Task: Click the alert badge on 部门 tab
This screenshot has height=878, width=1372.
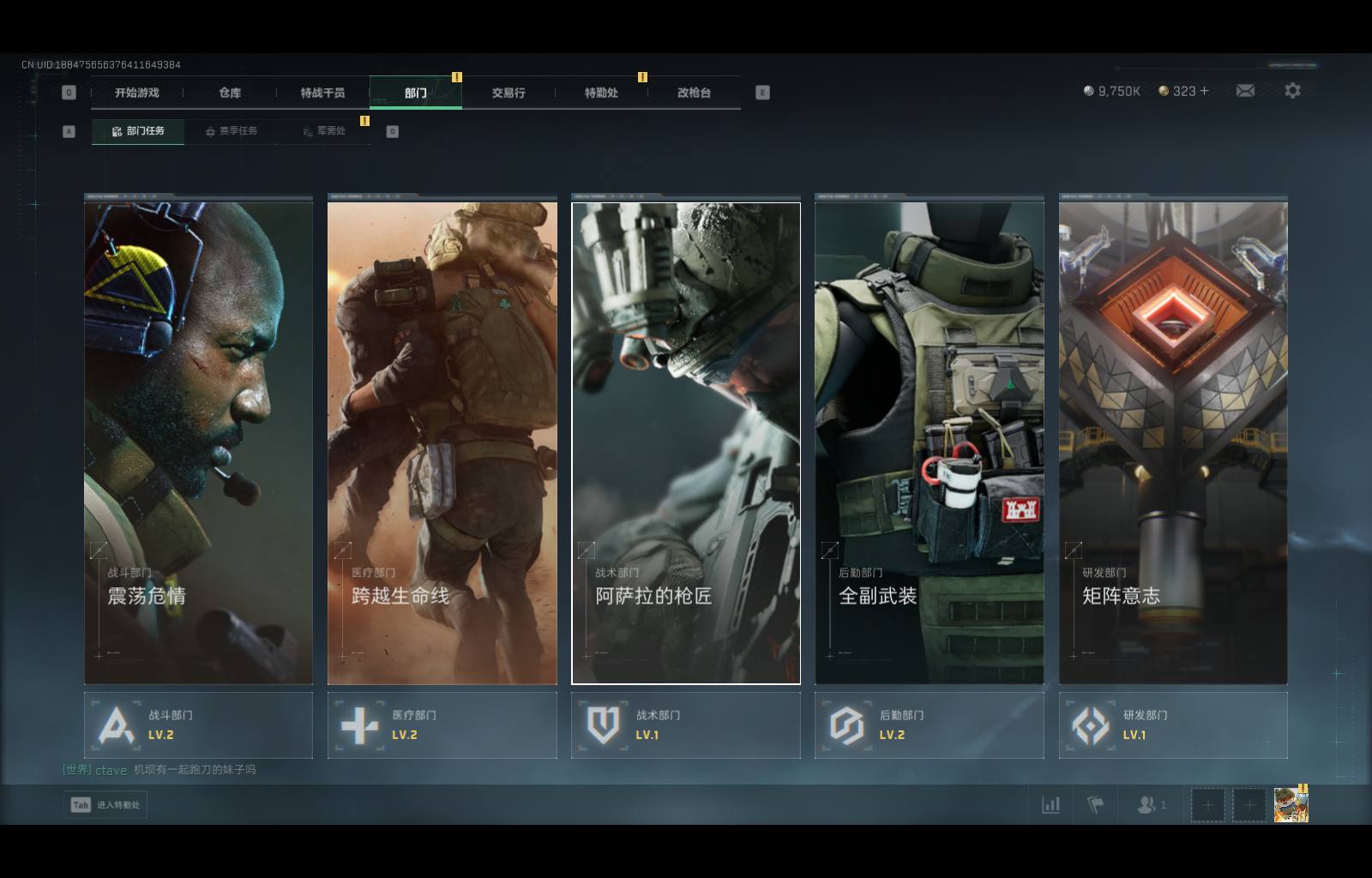Action: 457,77
